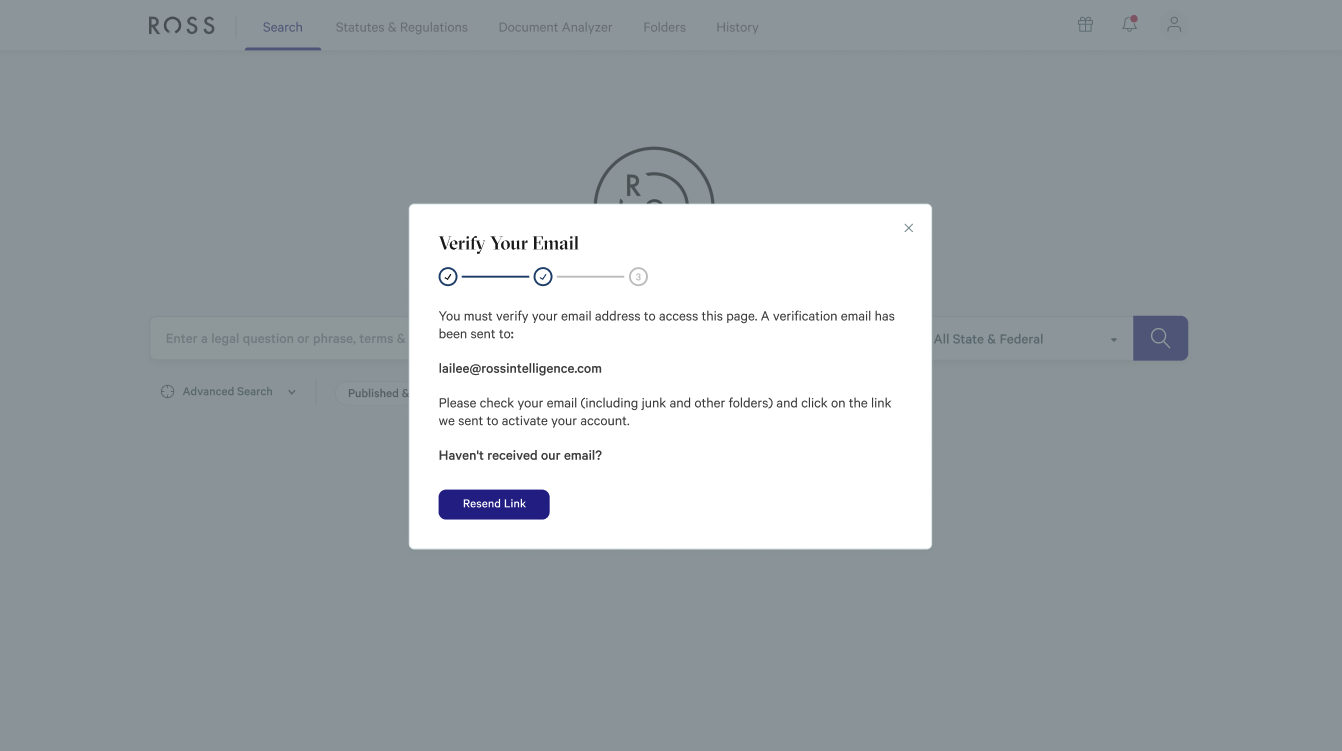Open the Folders tab
Screen dimensions: 1342x751
pyautogui.click(x=664, y=27)
